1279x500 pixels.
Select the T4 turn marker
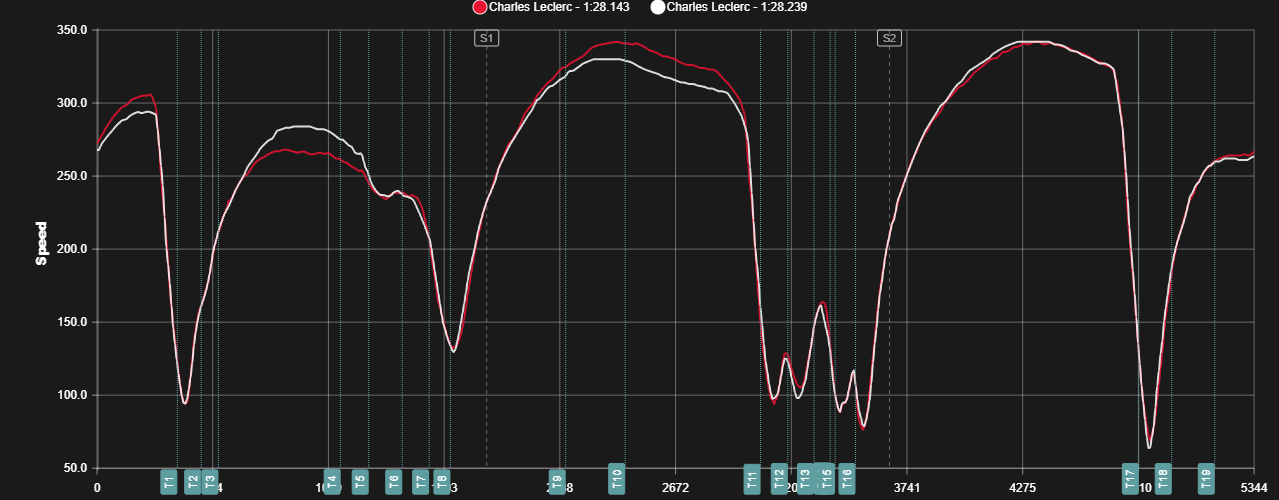(x=332, y=481)
